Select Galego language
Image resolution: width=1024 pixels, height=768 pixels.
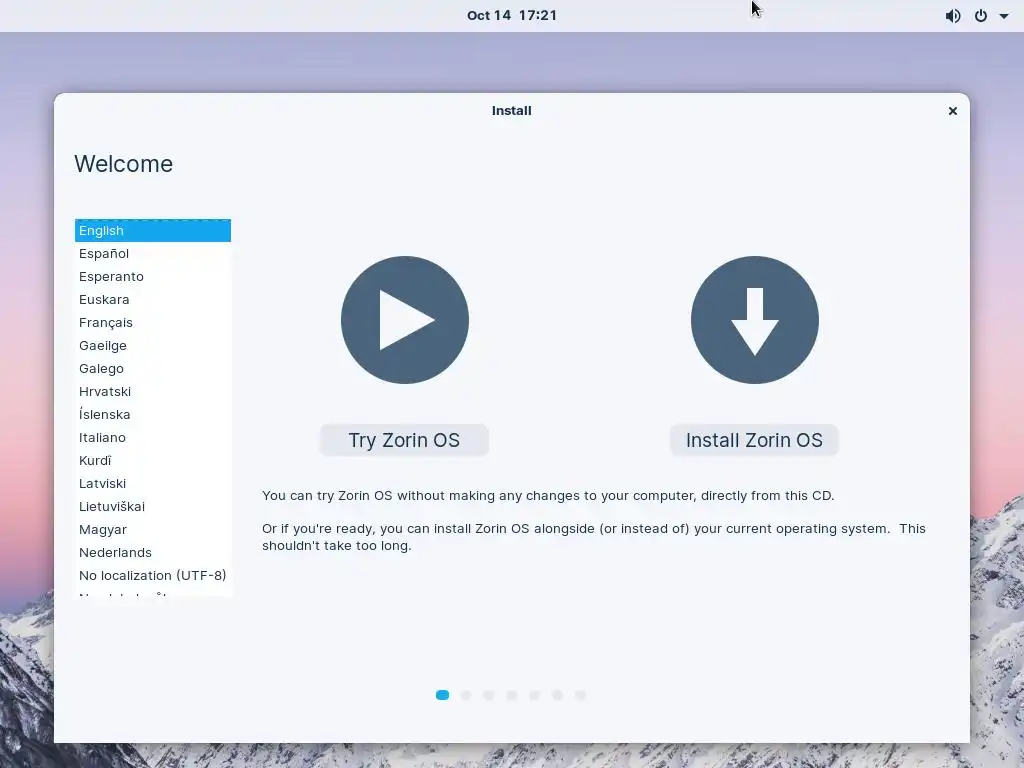click(x=153, y=368)
